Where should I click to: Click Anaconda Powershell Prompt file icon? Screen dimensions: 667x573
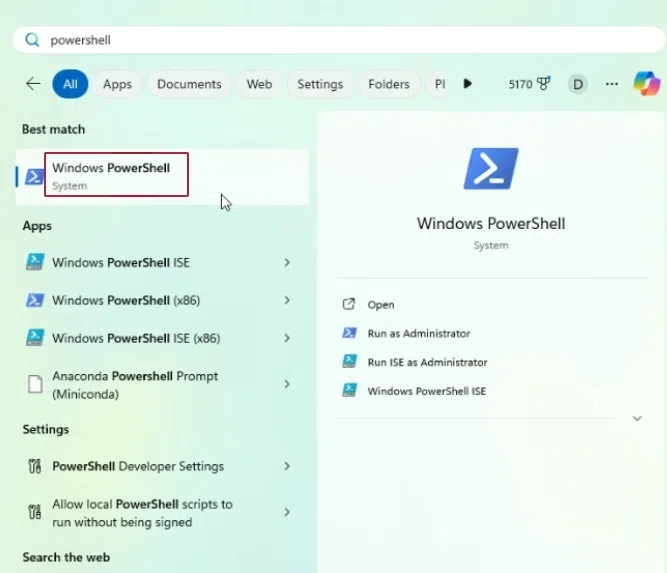pos(35,384)
